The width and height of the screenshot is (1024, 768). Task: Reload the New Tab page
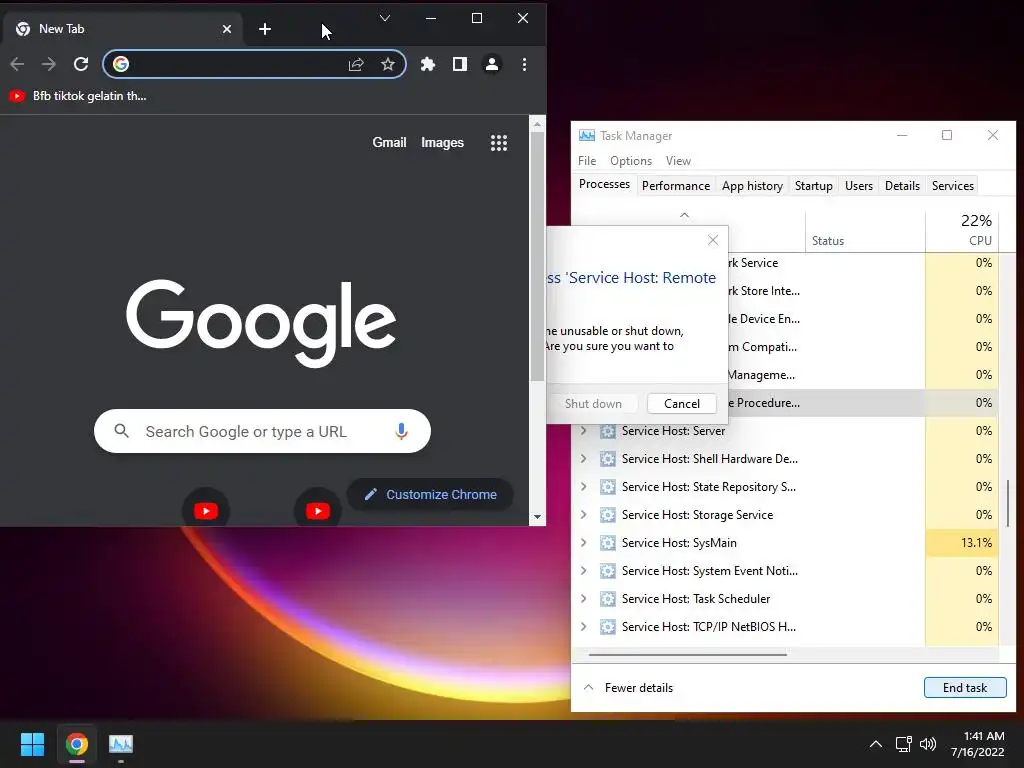(81, 64)
